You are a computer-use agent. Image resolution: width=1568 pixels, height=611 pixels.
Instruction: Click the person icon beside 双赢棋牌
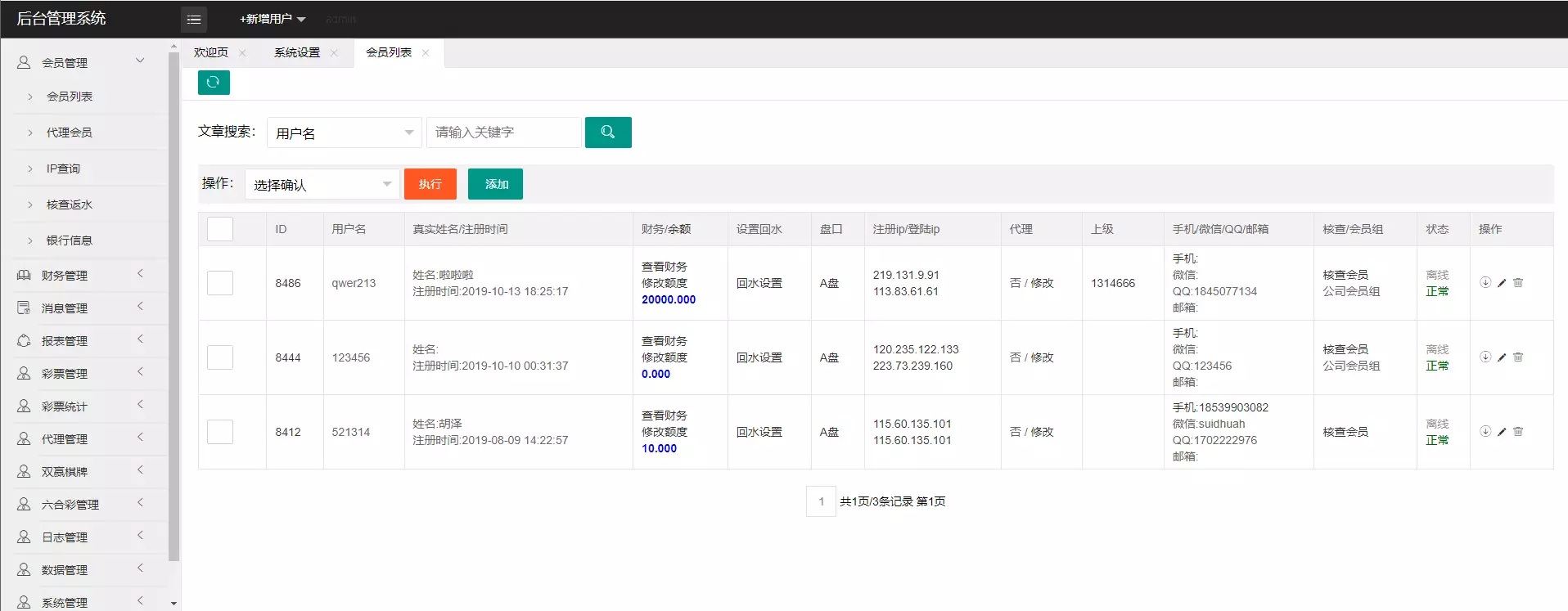coord(25,472)
